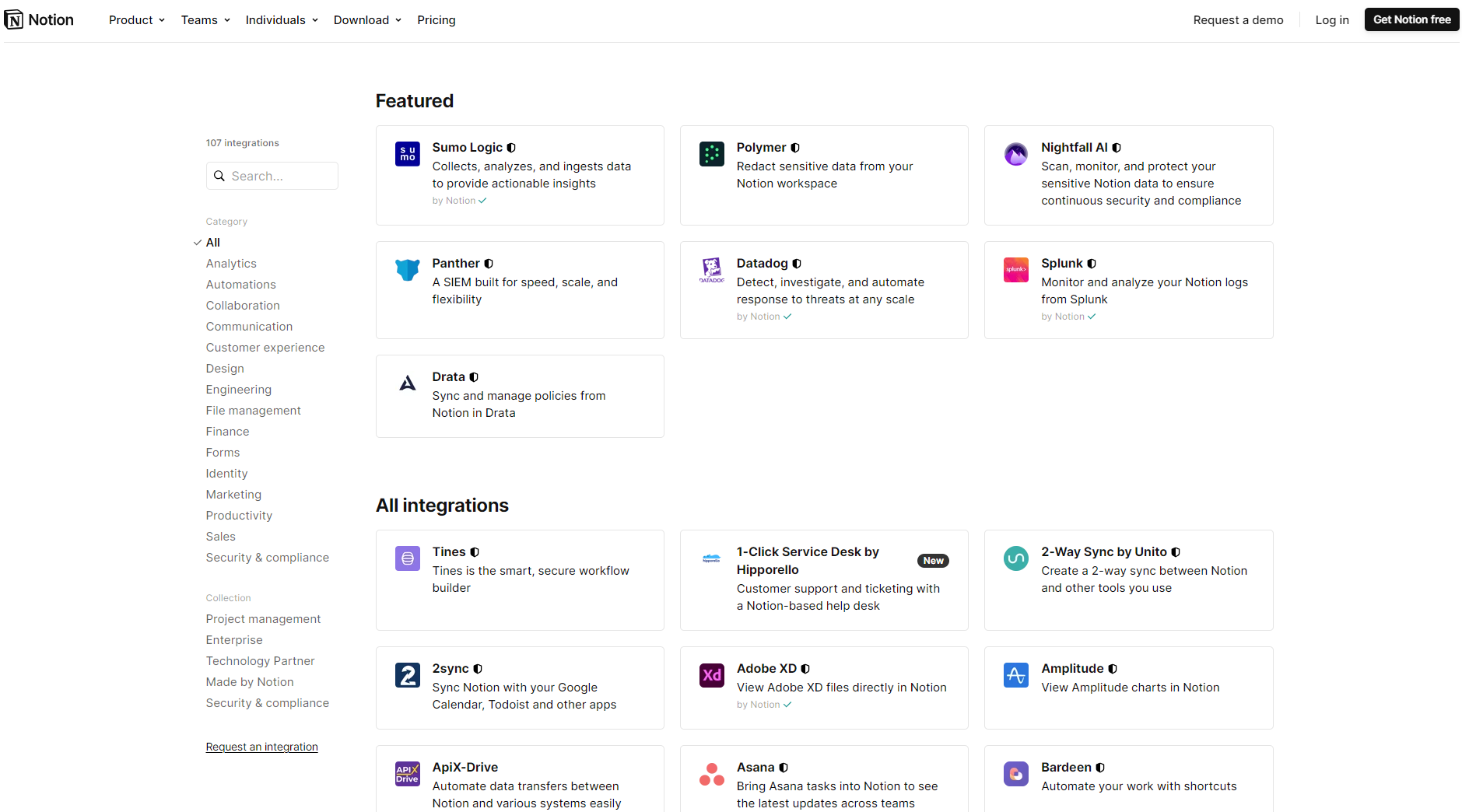Screen dimensions: 1462x812
Task: Open Project management collection
Action: [x=263, y=619]
